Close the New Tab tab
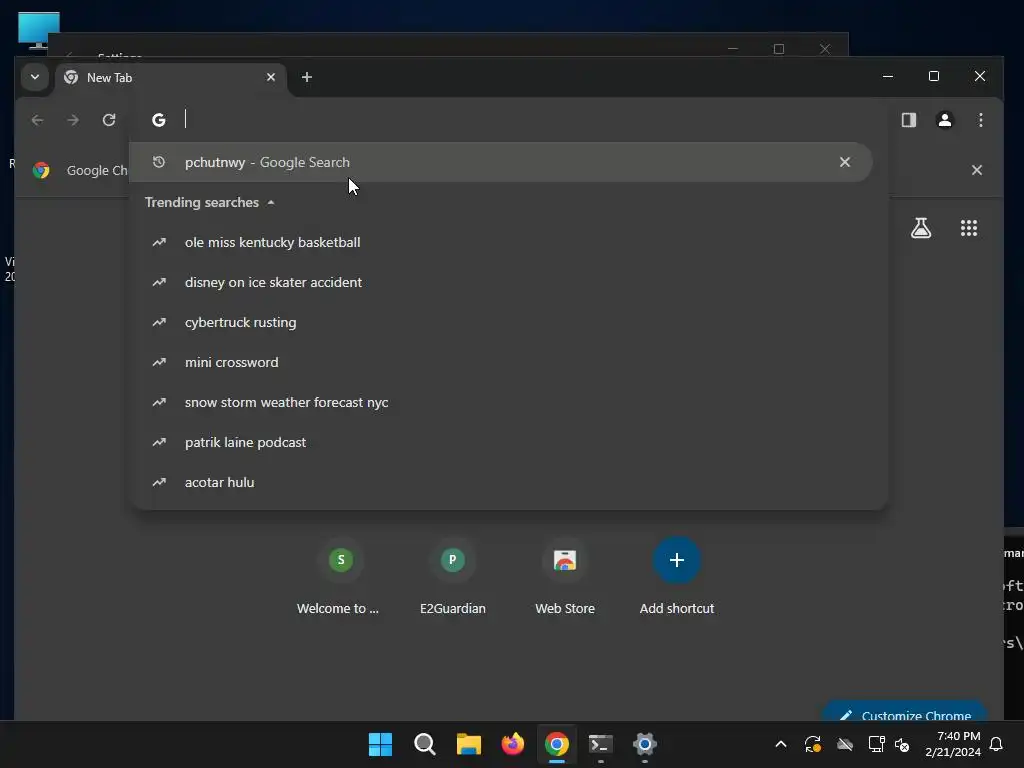Viewport: 1024px width, 768px height. pyautogui.click(x=270, y=77)
